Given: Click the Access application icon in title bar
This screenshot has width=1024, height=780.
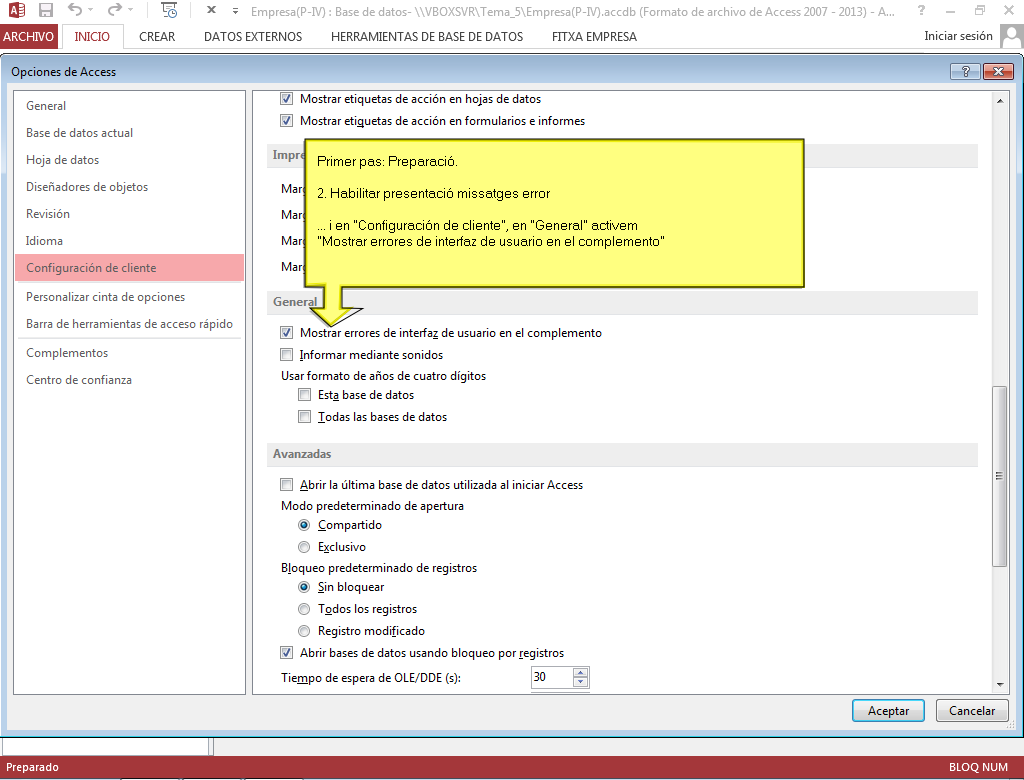Looking at the screenshot, I should coord(16,10).
